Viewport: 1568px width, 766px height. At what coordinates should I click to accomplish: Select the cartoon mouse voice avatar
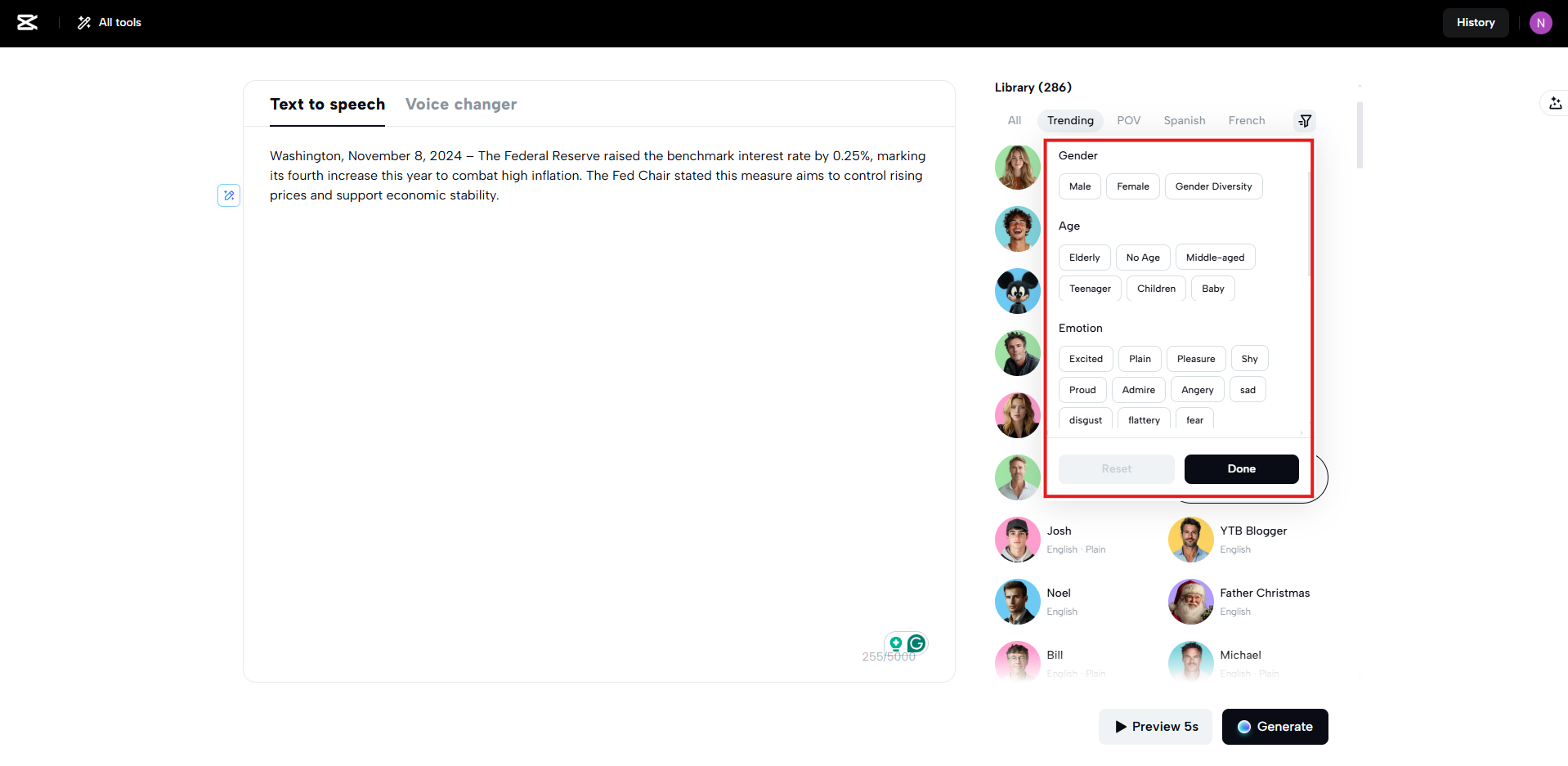[x=1018, y=291]
